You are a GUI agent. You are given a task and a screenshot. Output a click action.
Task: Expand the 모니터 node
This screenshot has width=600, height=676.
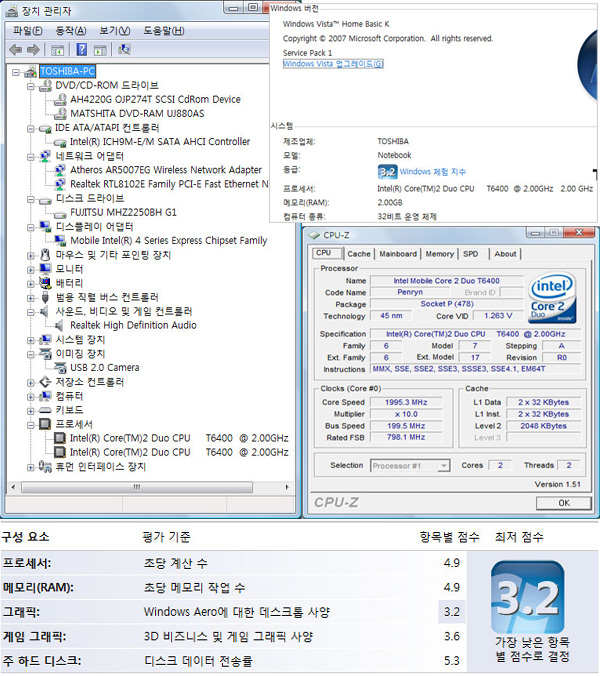coord(31,270)
